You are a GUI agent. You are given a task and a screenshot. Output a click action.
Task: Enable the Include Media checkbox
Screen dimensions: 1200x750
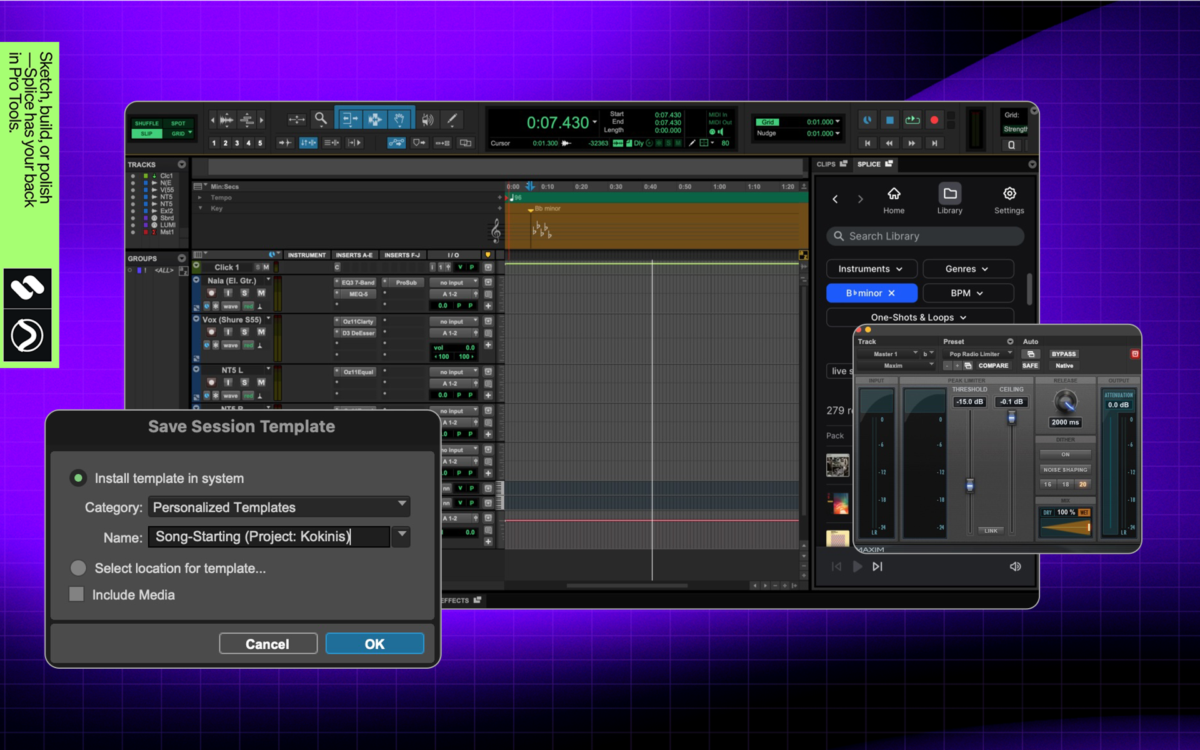76,594
